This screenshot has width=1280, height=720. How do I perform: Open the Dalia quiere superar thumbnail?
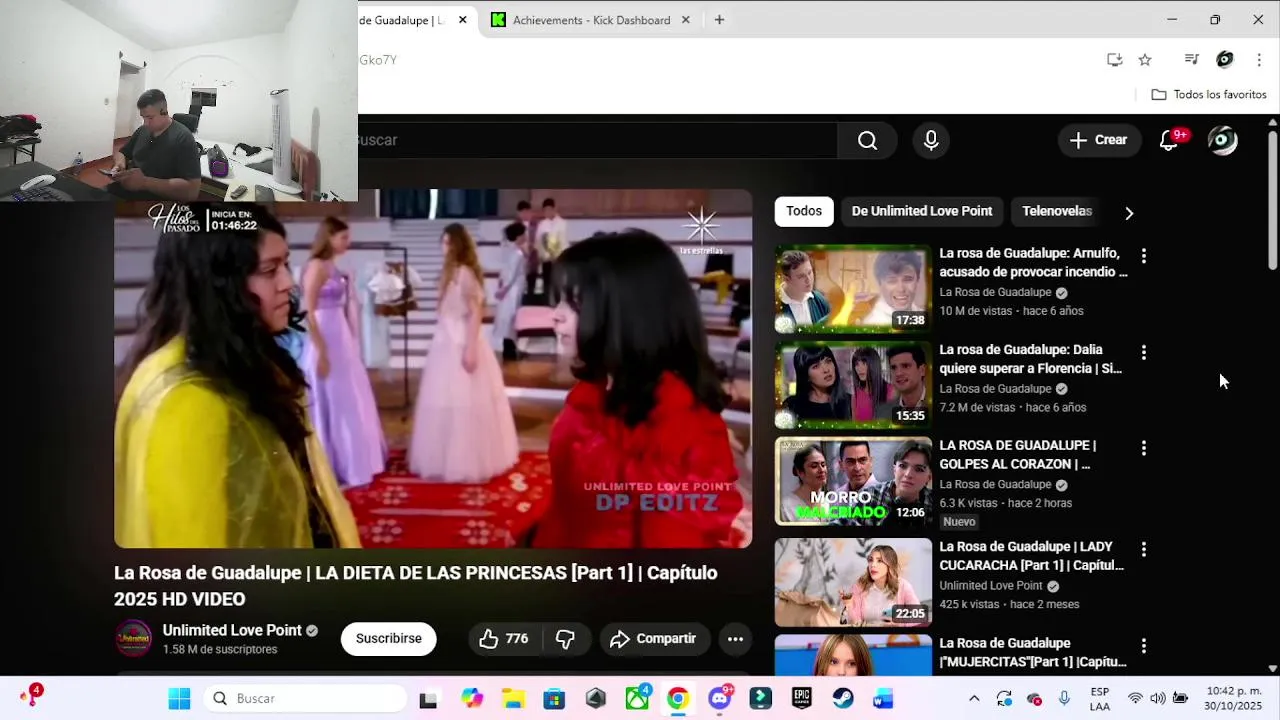click(x=853, y=385)
